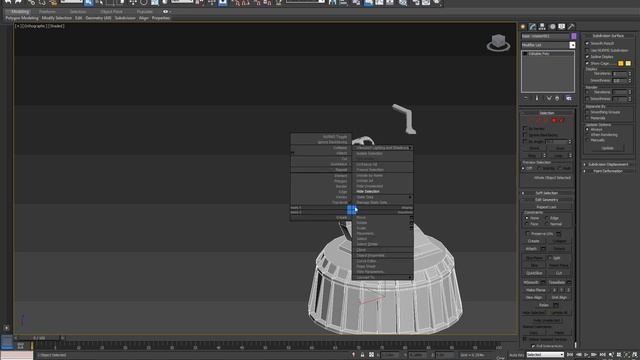Enable Preserve UVs checkbox
The width and height of the screenshot is (640, 360).
tap(528, 234)
